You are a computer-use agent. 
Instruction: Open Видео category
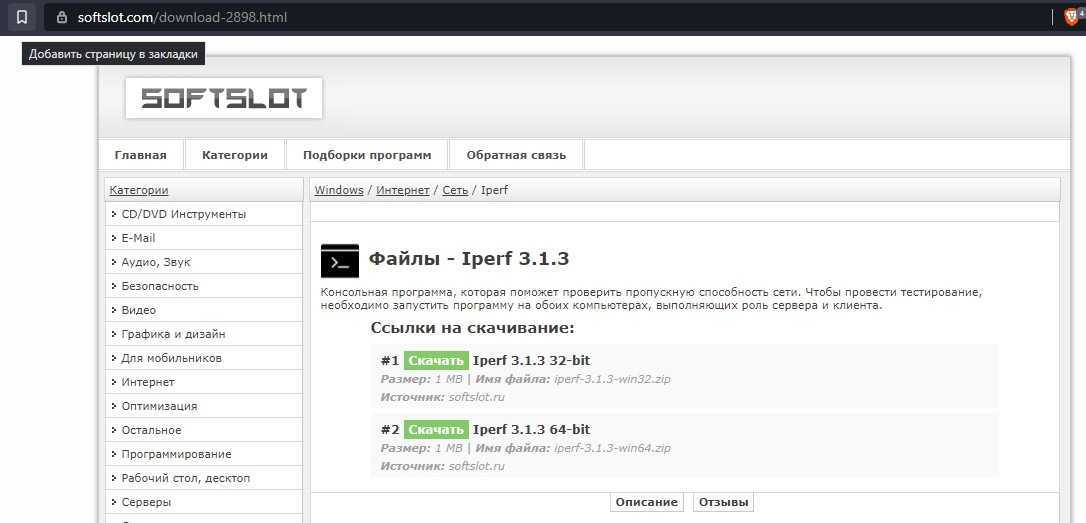click(139, 310)
